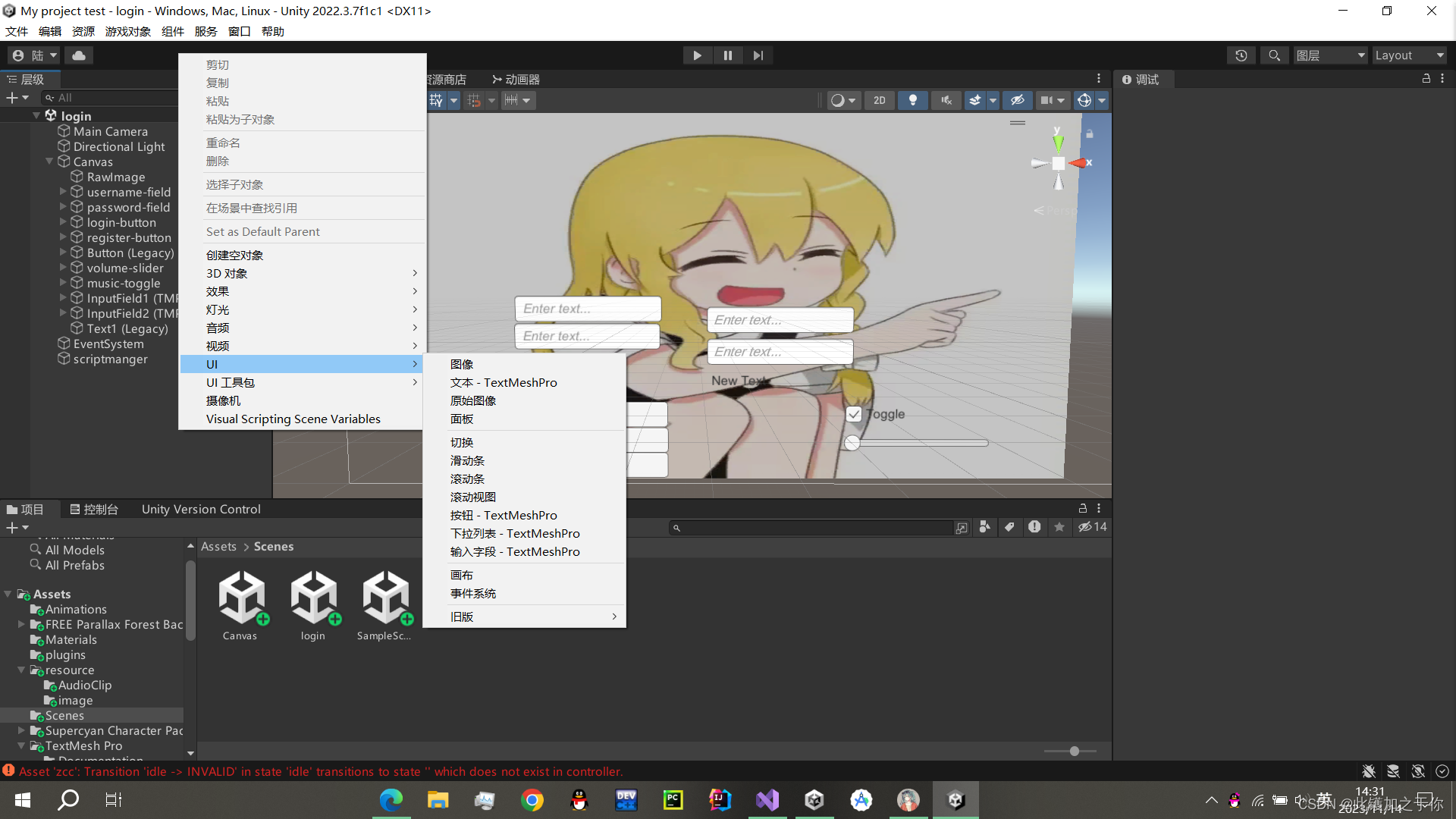
Task: Adjust the volume slider handle in scene
Action: click(x=852, y=443)
